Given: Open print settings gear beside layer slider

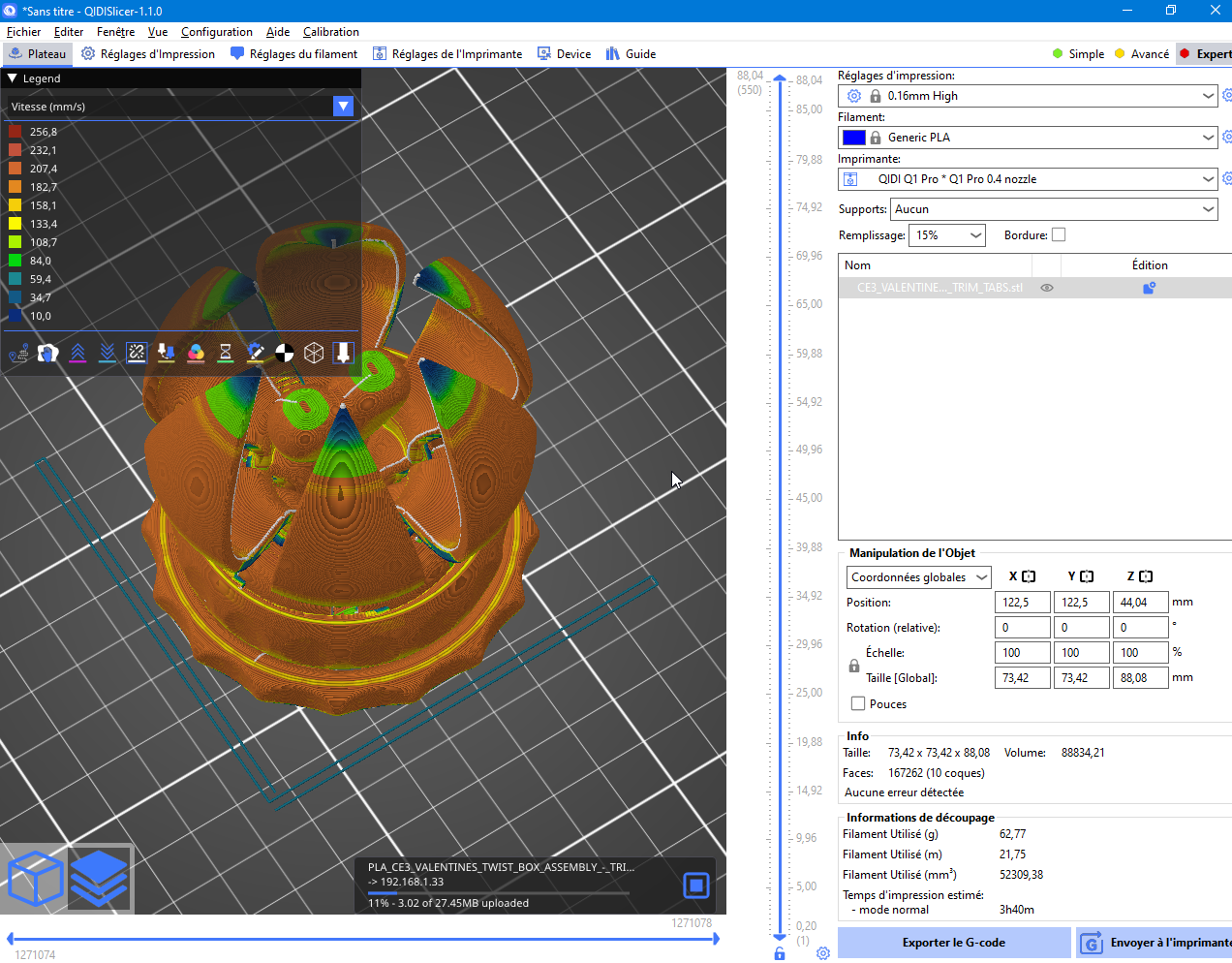Looking at the screenshot, I should point(823,953).
